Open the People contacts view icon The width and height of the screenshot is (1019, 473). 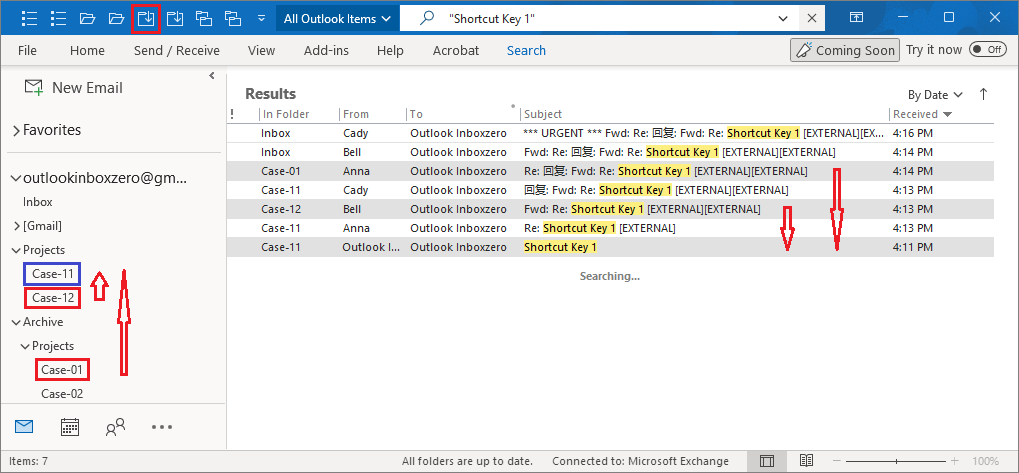tap(115, 427)
